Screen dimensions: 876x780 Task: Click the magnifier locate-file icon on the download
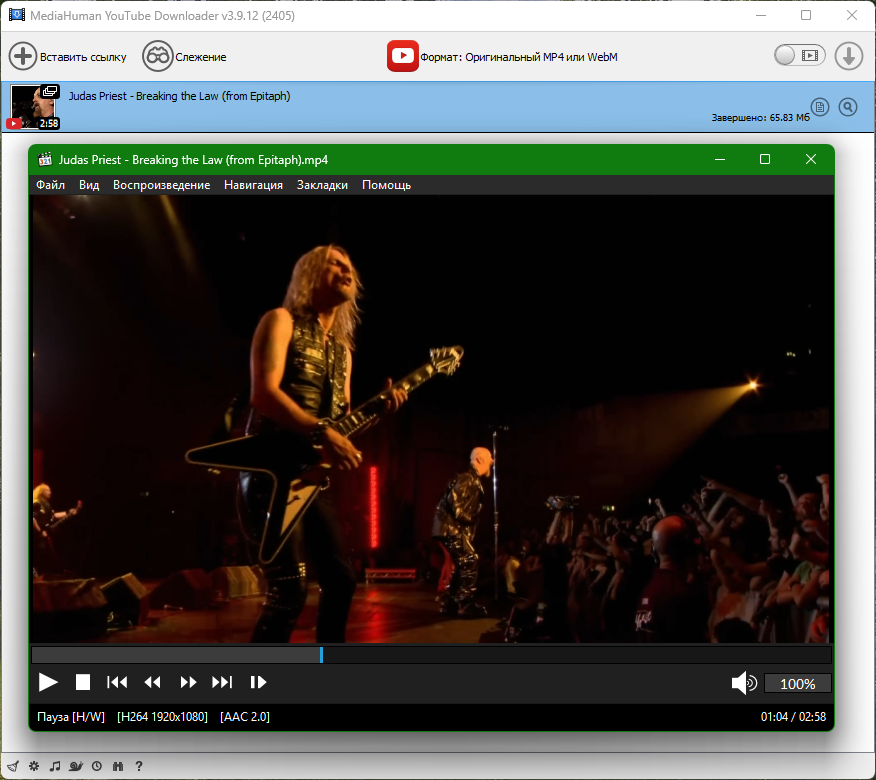(x=848, y=107)
